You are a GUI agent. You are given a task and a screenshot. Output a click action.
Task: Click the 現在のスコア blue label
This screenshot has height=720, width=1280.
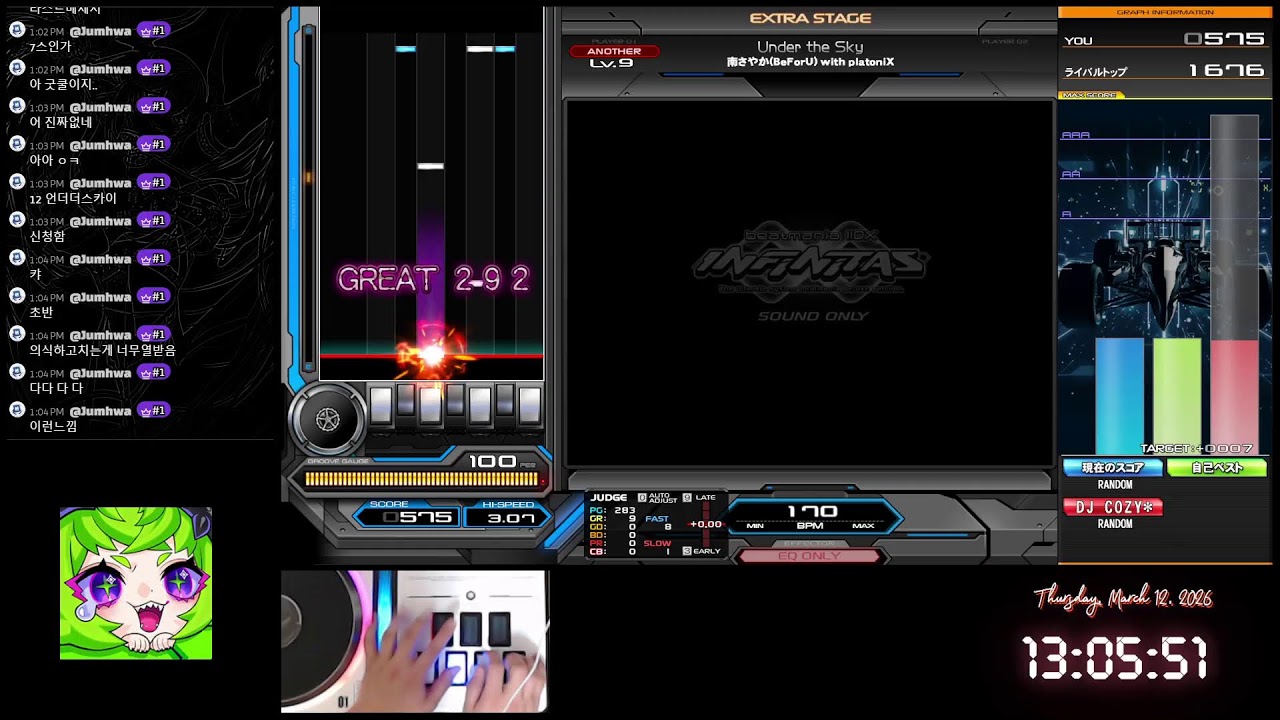(x=1113, y=468)
